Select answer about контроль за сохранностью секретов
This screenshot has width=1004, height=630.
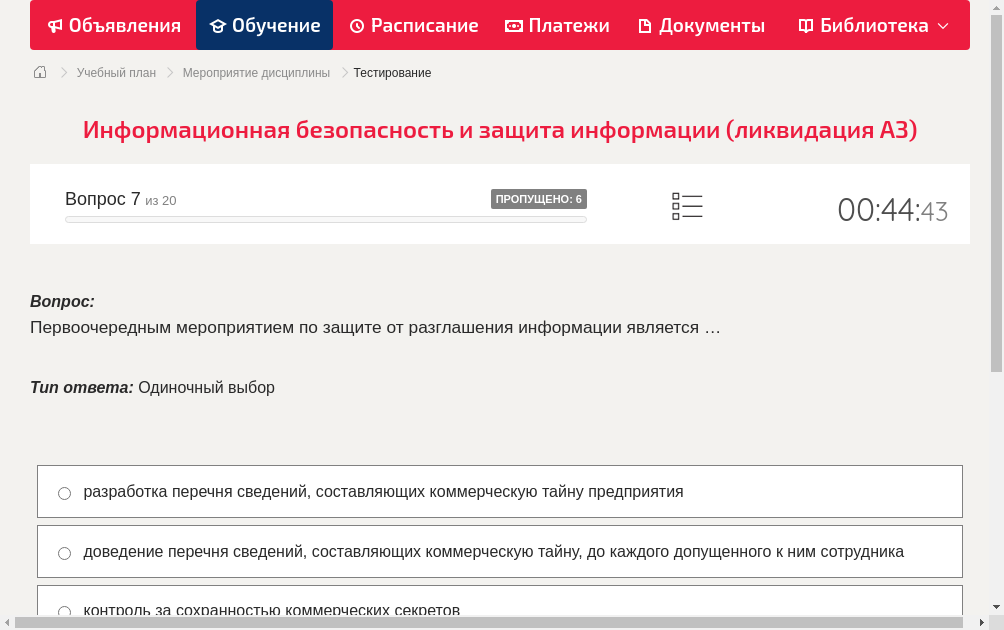click(x=64, y=612)
